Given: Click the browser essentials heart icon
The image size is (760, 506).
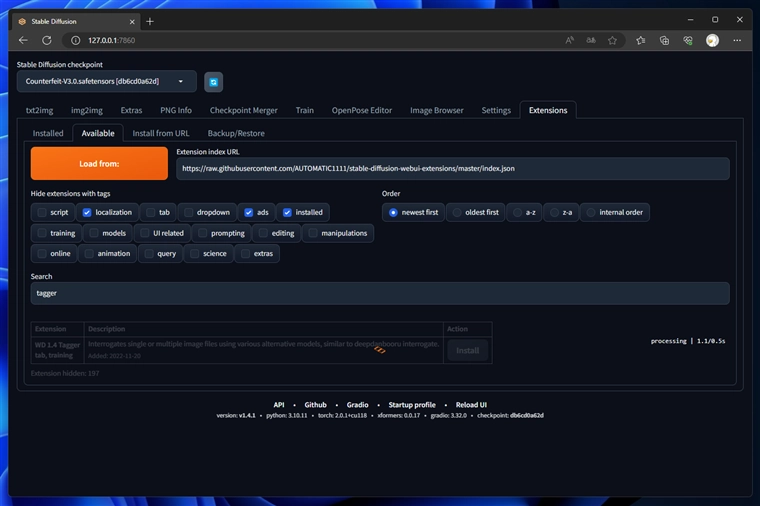Looking at the screenshot, I should (688, 40).
